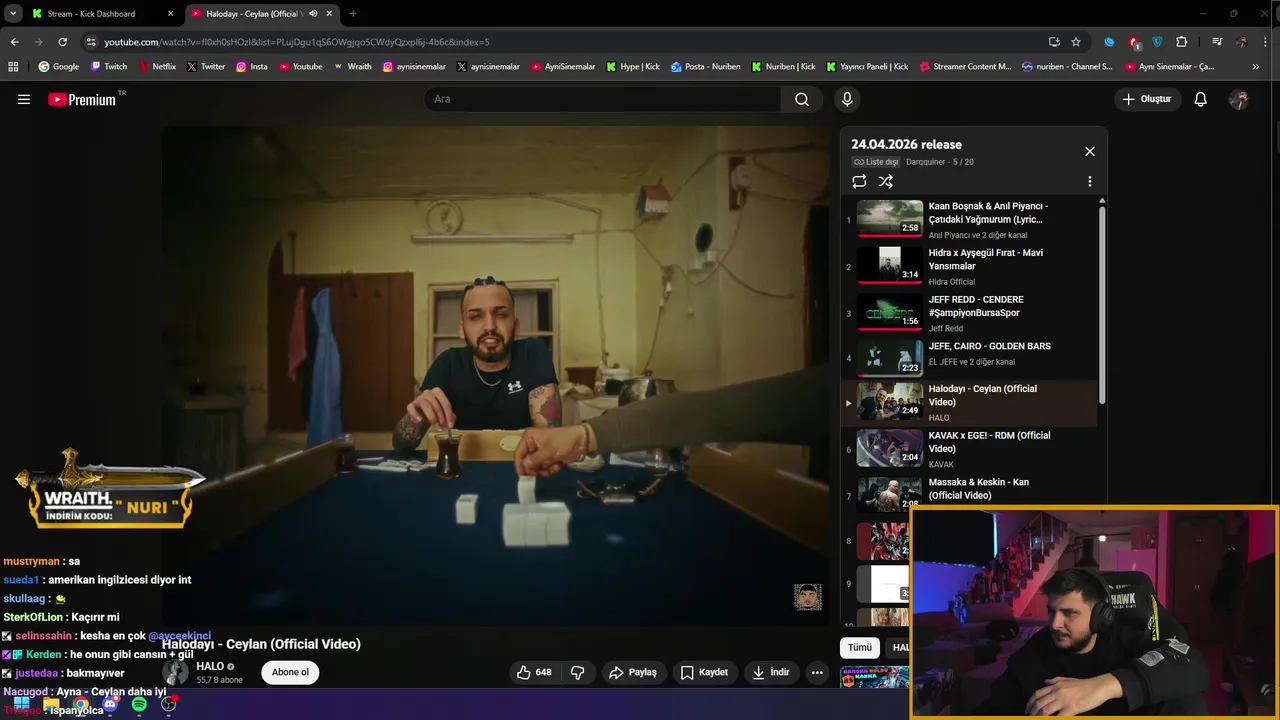Screen dimensions: 1280x720
Task: Open the Streamer Content M... bookmark
Action: coord(965,67)
